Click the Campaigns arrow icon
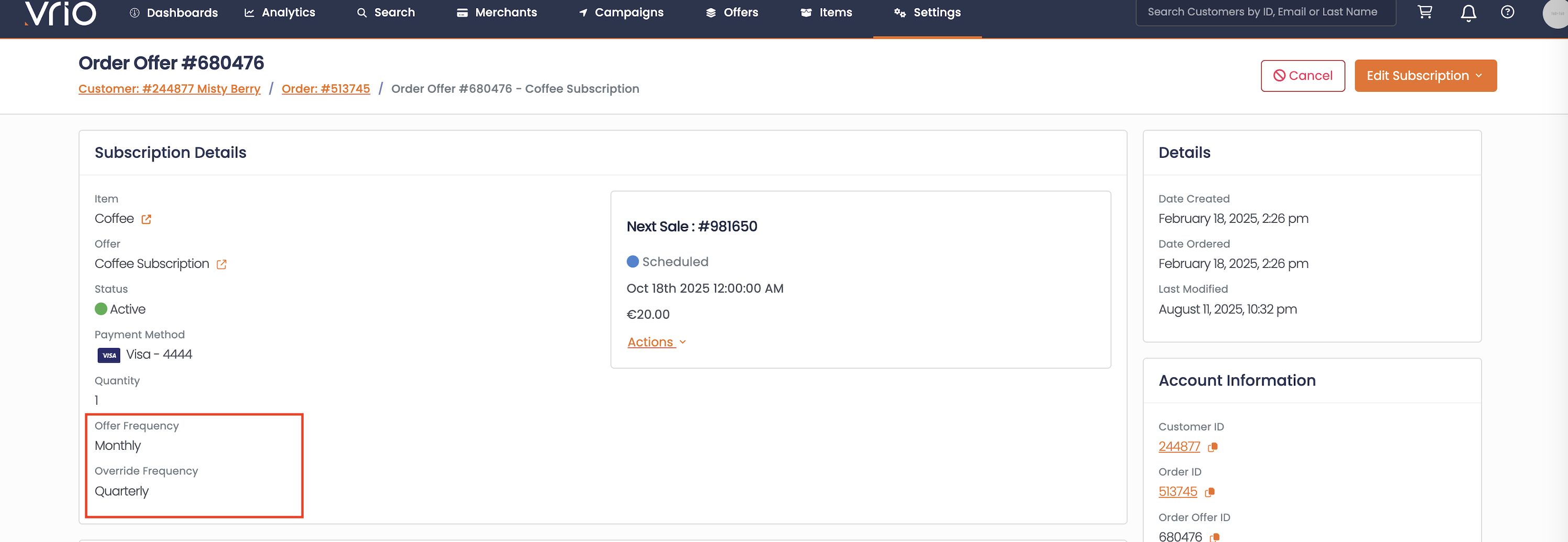The height and width of the screenshot is (542, 1568). coord(583,13)
